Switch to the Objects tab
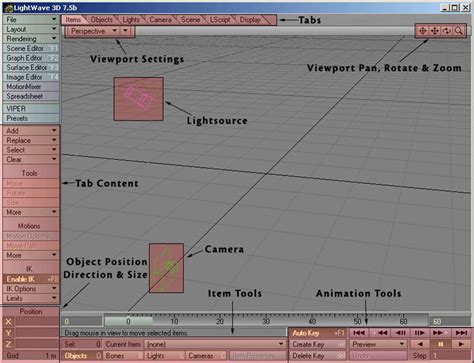The width and height of the screenshot is (474, 363). pyautogui.click(x=102, y=20)
